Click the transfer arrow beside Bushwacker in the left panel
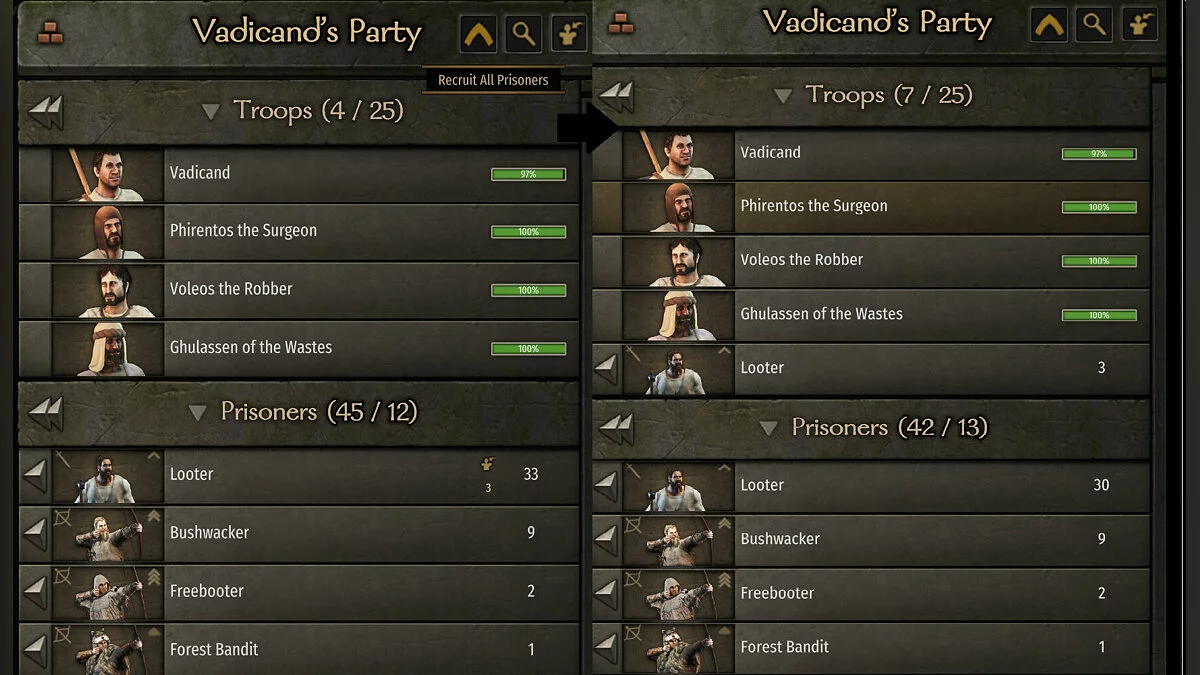 tap(35, 533)
